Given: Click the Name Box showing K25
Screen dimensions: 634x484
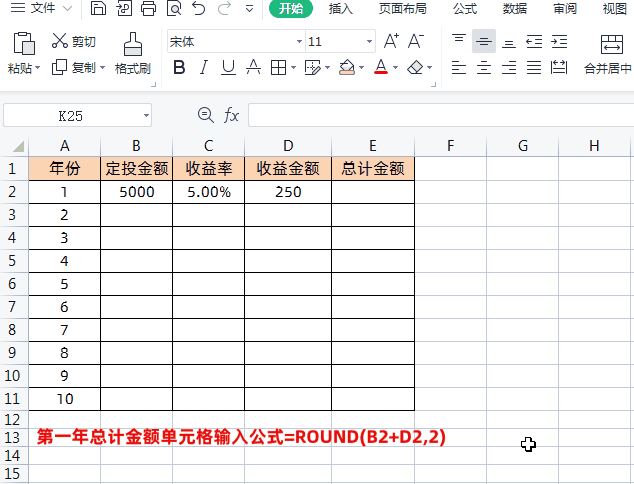Looking at the screenshot, I should [x=71, y=116].
